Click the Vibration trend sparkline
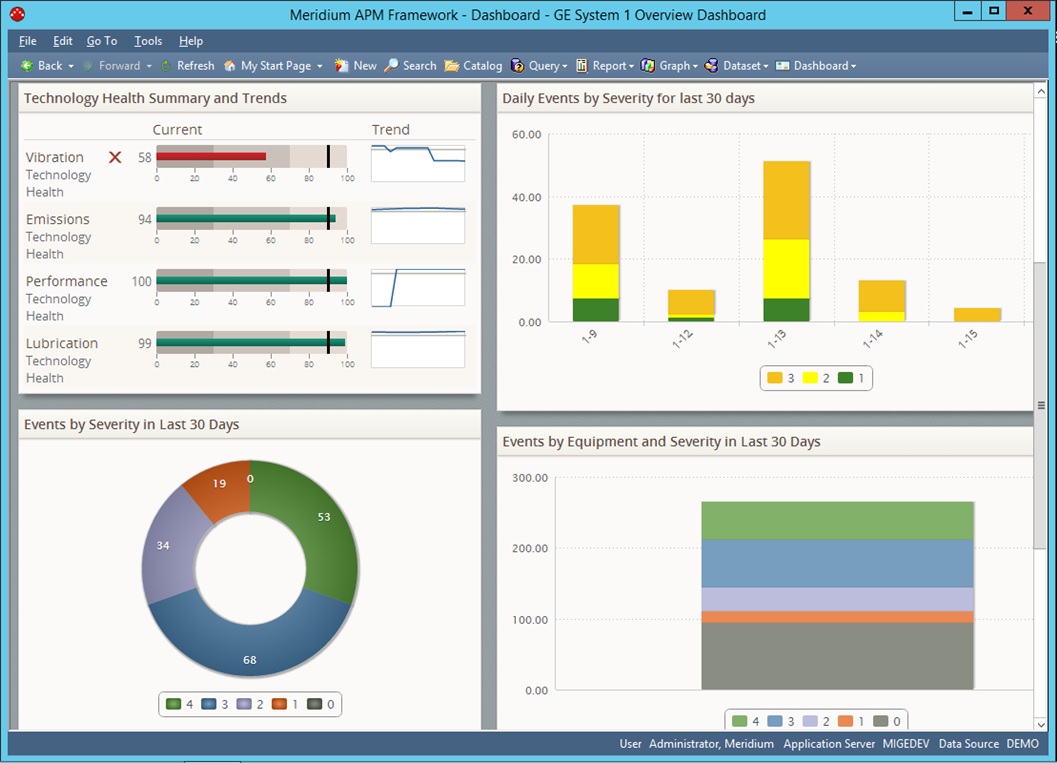Image resolution: width=1057 pixels, height=763 pixels. [418, 162]
